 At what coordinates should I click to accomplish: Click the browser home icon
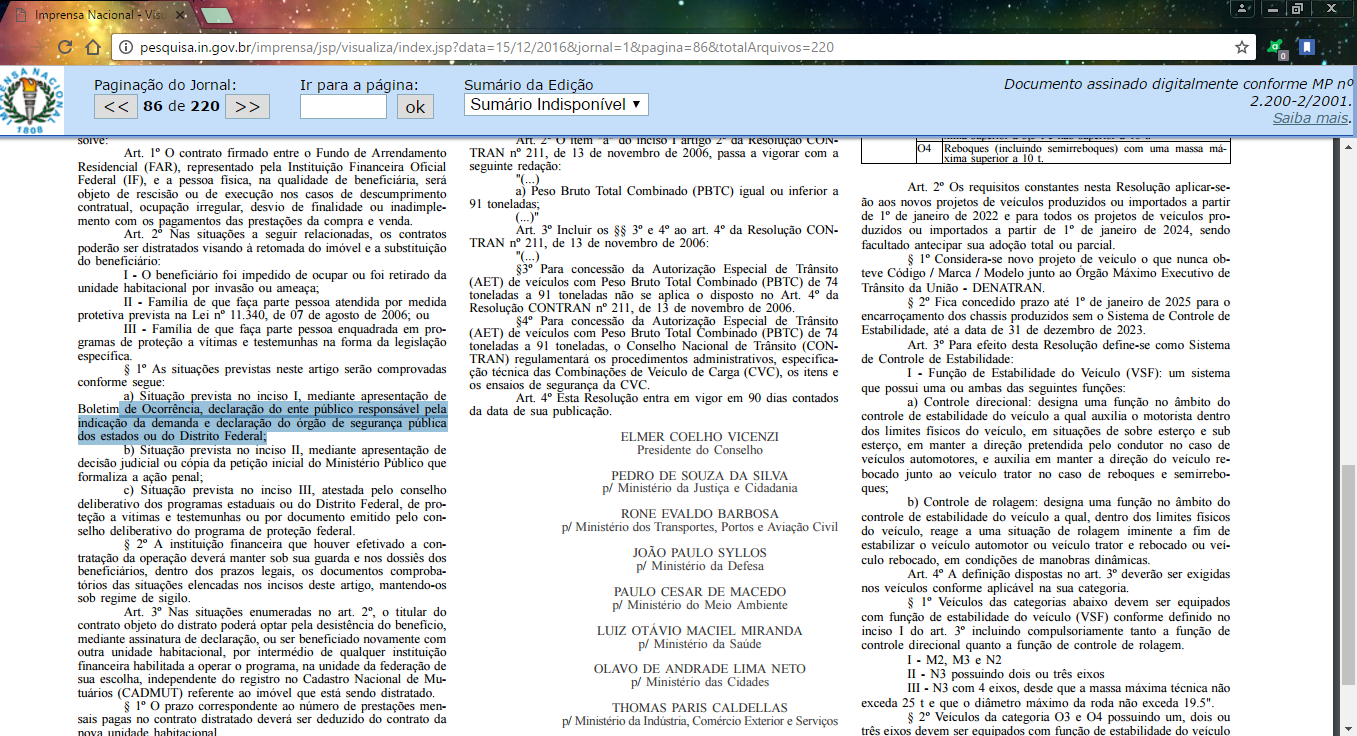coord(95,47)
